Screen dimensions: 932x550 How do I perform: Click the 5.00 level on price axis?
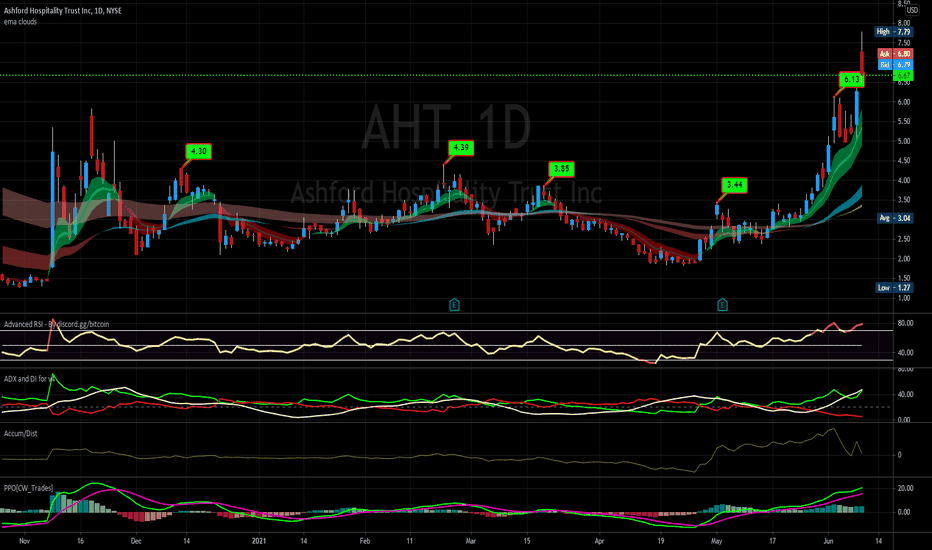(903, 142)
